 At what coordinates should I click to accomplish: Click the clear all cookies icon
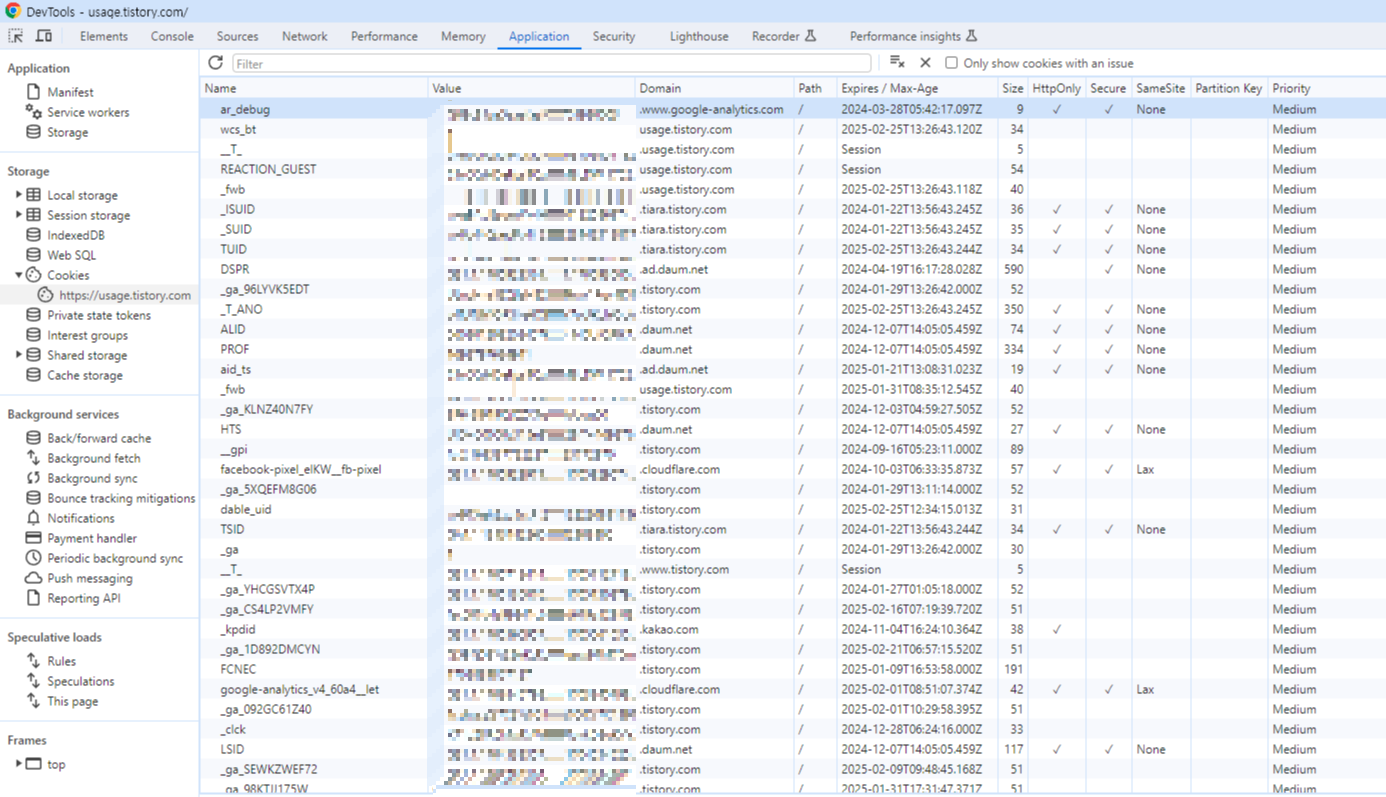[897, 63]
